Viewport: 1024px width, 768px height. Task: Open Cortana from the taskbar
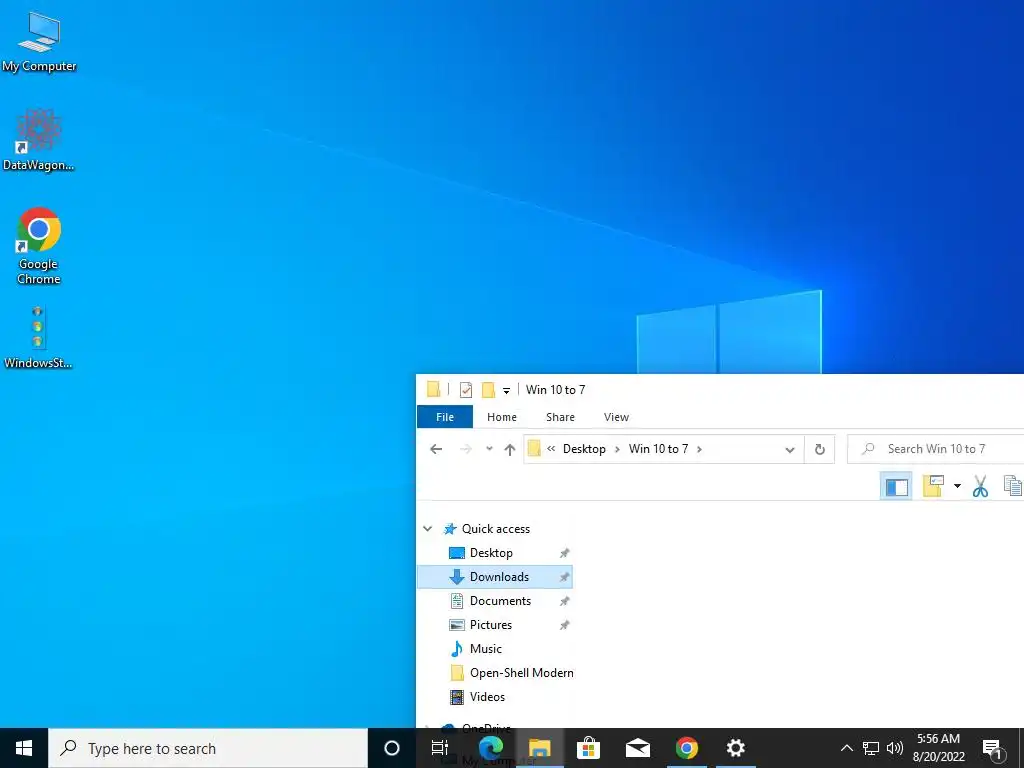coord(392,748)
